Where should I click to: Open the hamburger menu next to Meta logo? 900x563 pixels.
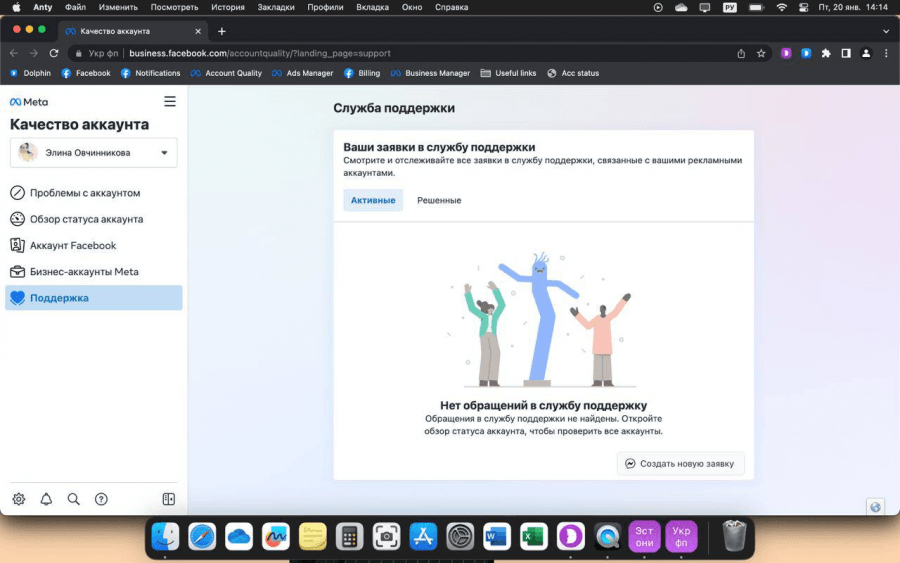pyautogui.click(x=170, y=102)
